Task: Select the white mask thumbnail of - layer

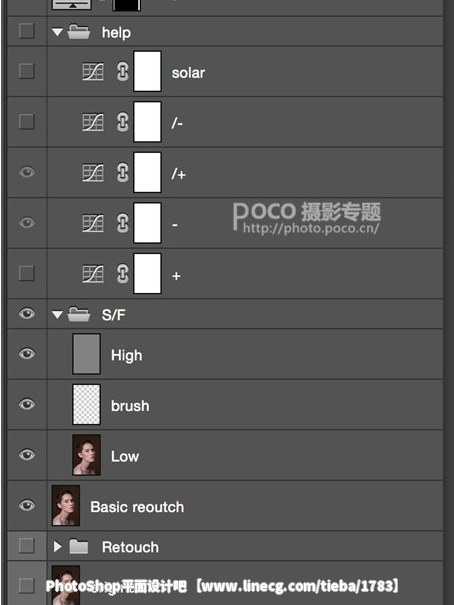Action: [147, 223]
